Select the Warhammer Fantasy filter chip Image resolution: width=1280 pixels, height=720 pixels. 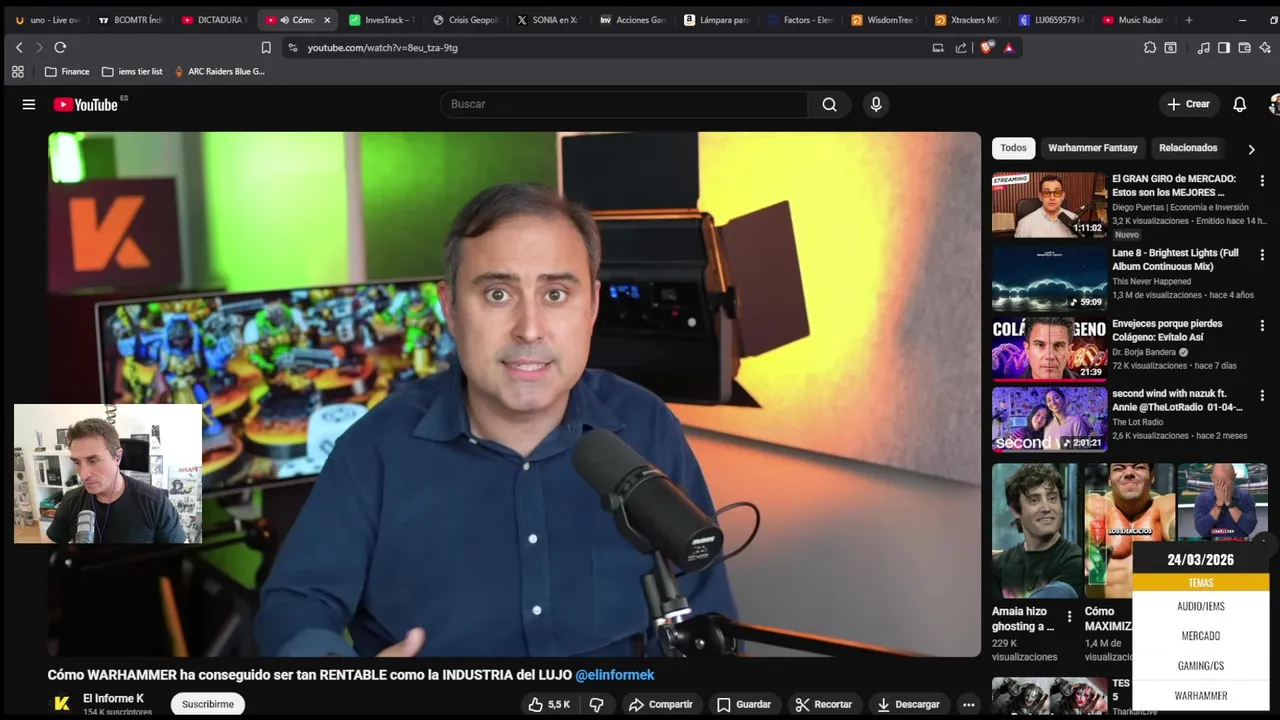[1092, 148]
